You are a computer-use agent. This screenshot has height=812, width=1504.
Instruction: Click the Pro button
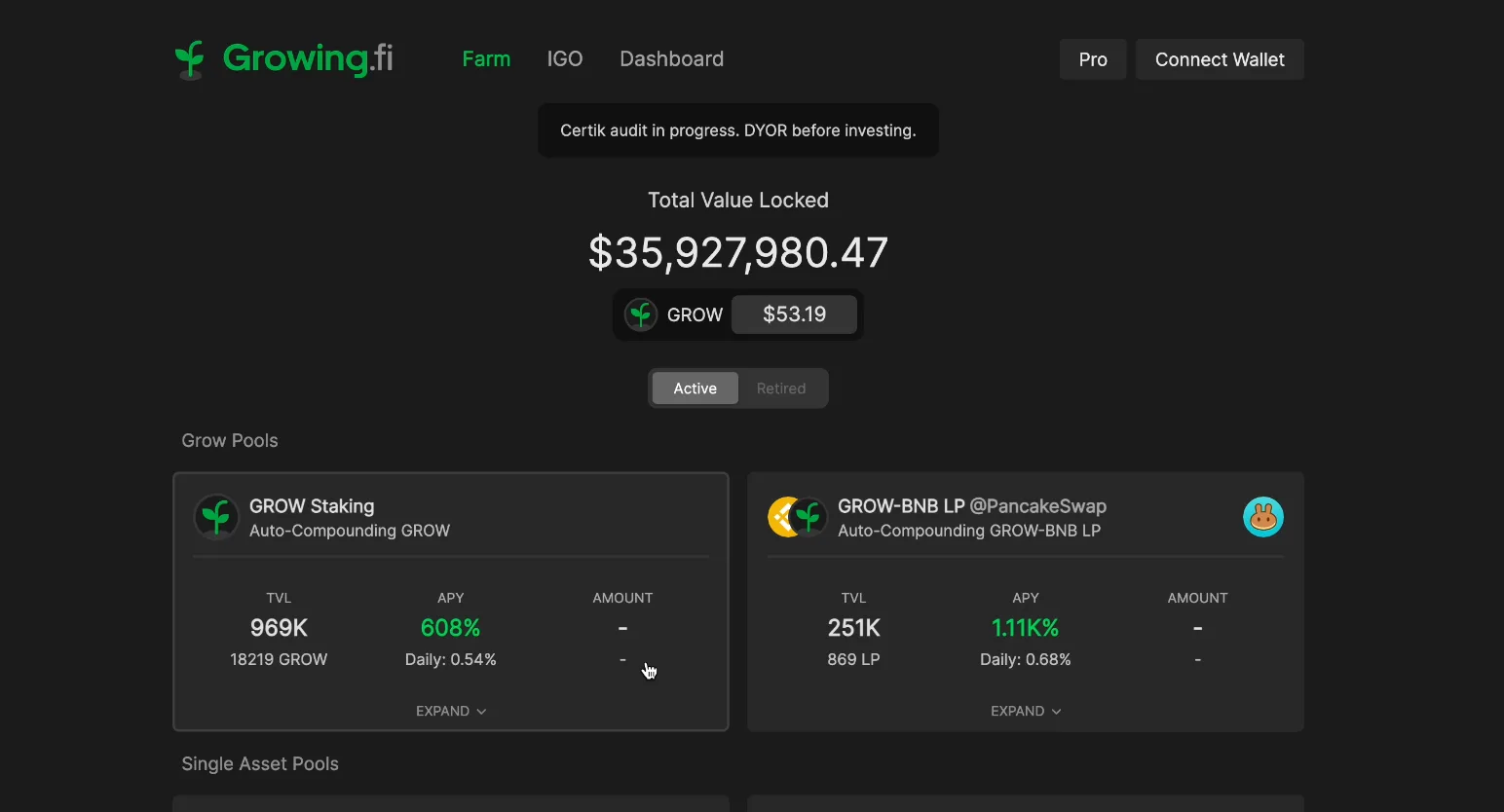coord(1093,59)
